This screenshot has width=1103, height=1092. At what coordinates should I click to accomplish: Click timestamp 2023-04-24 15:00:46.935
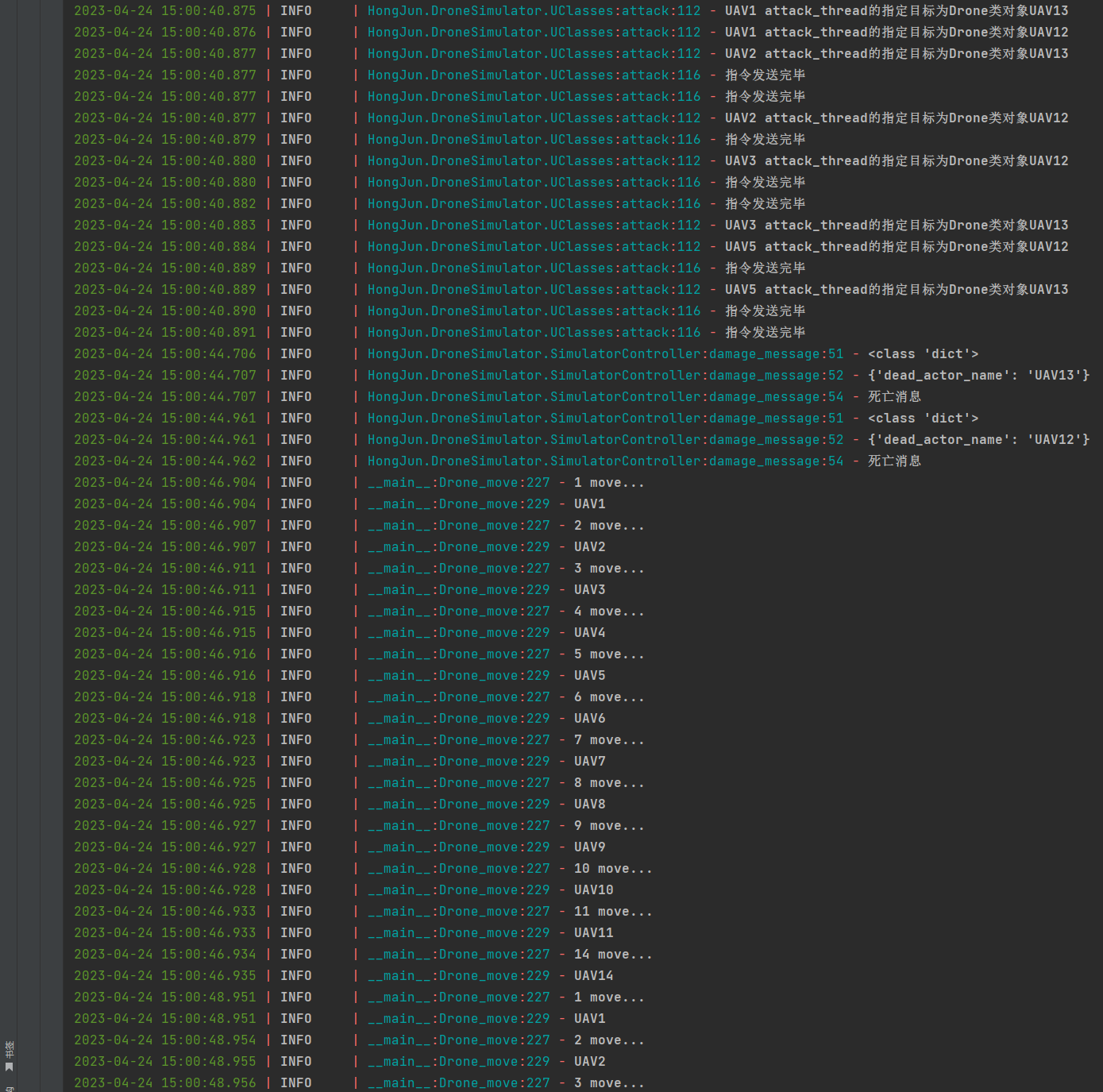(165, 976)
